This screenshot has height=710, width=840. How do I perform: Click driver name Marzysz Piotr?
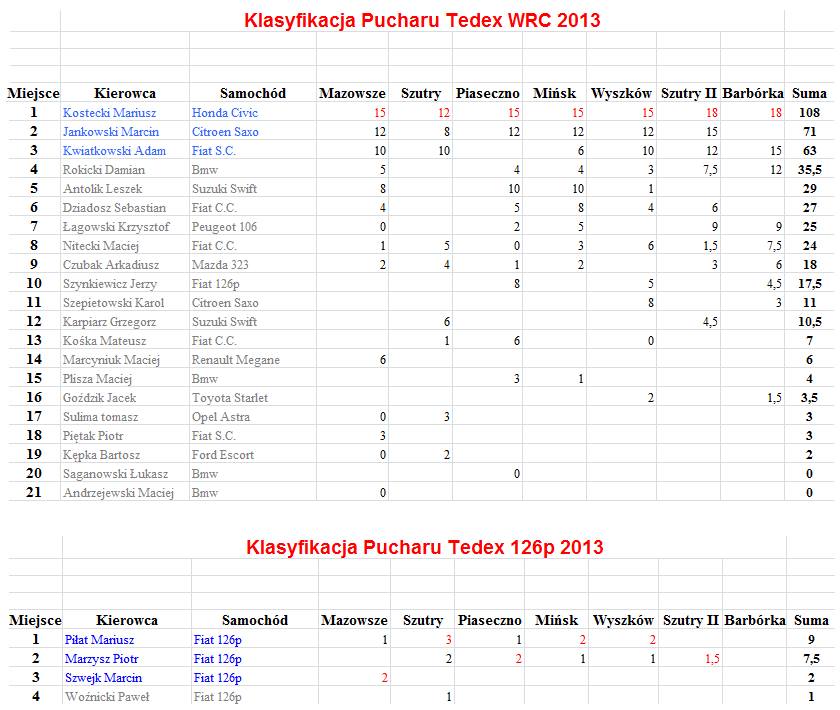click(x=102, y=659)
